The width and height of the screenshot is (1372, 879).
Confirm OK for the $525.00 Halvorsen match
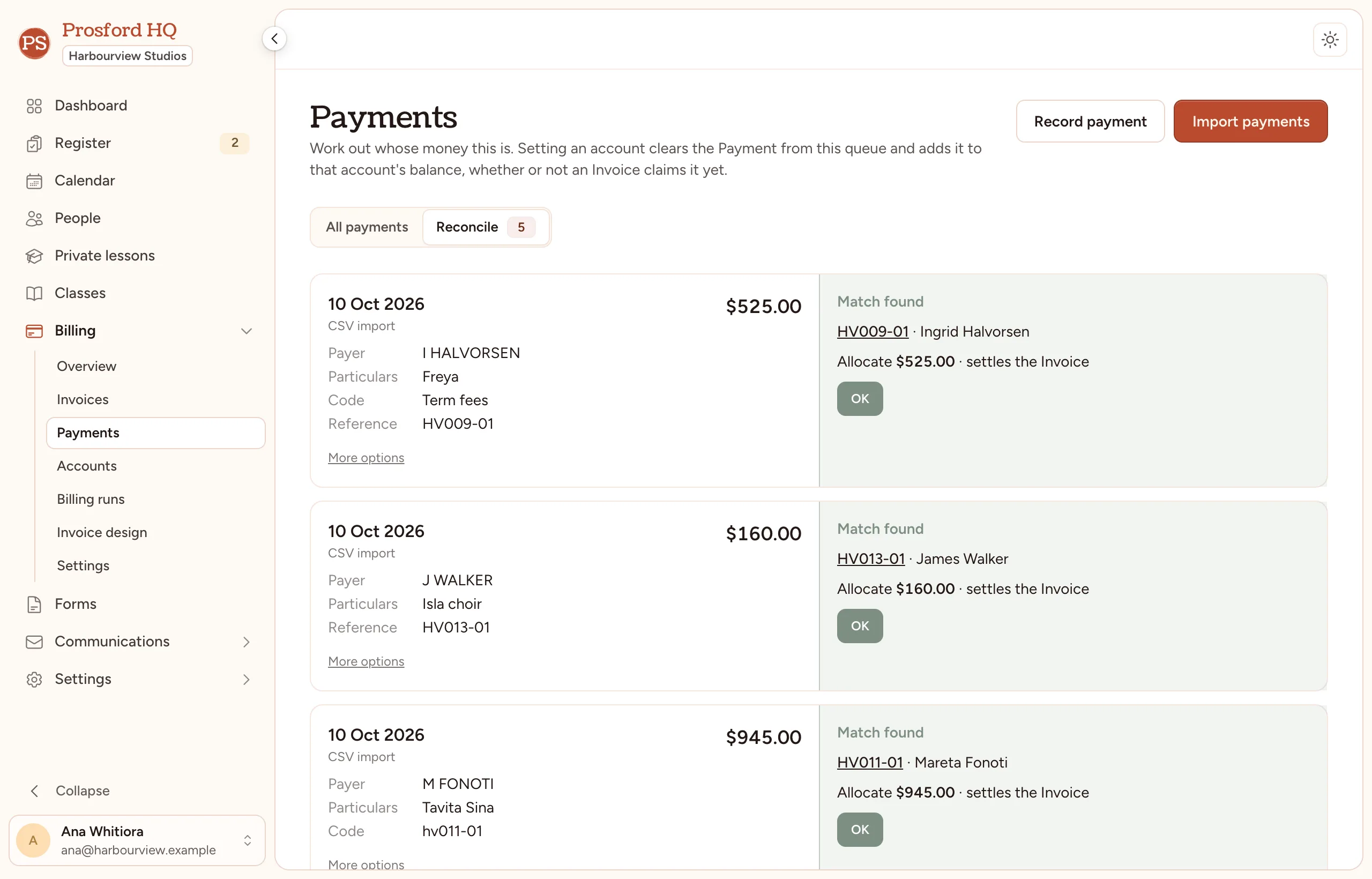point(860,398)
